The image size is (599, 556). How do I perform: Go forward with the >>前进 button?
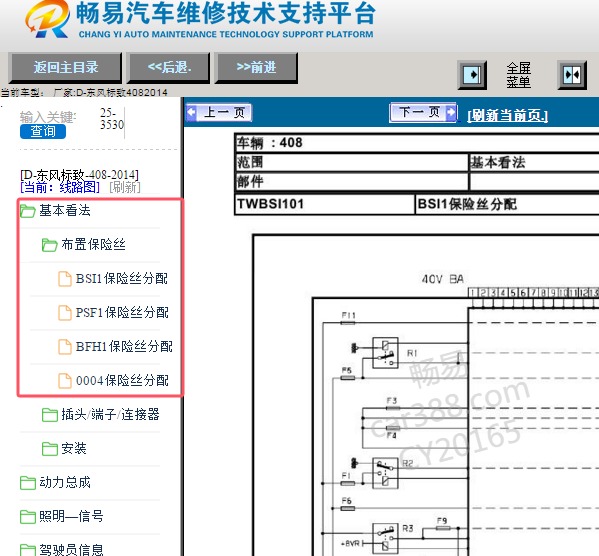tap(256, 68)
